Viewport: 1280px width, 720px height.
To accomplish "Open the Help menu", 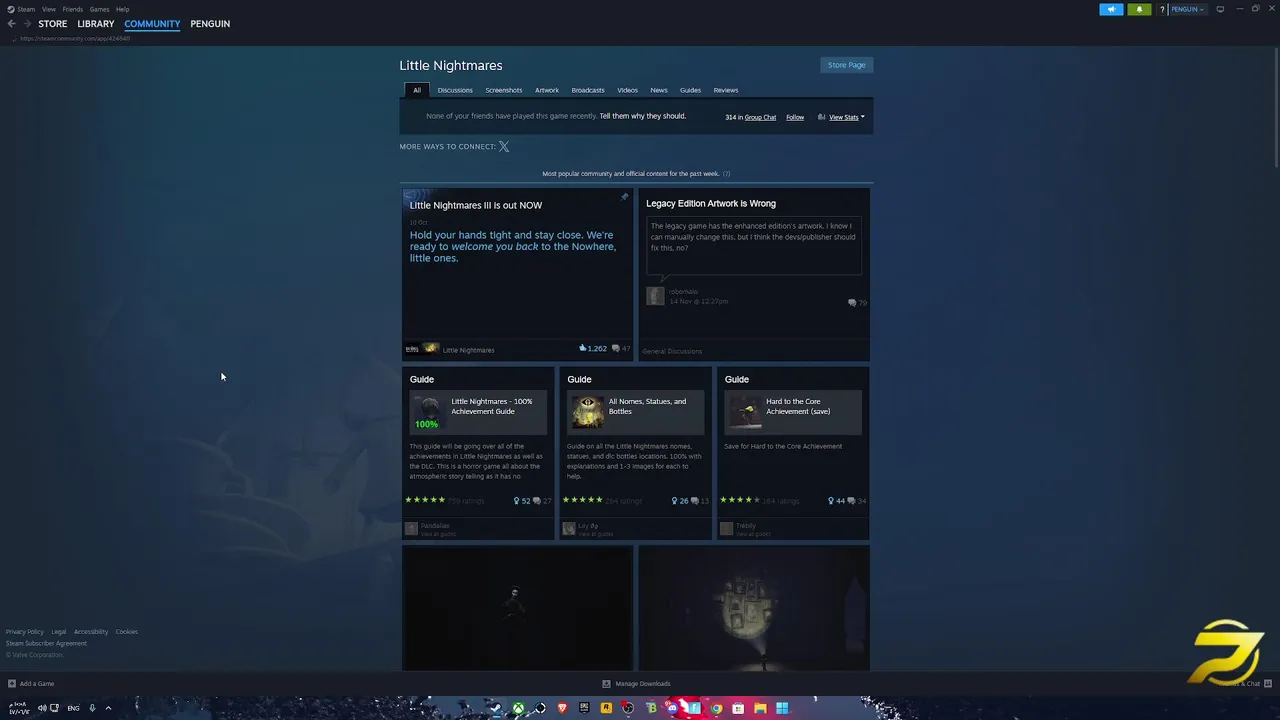I will [x=122, y=9].
